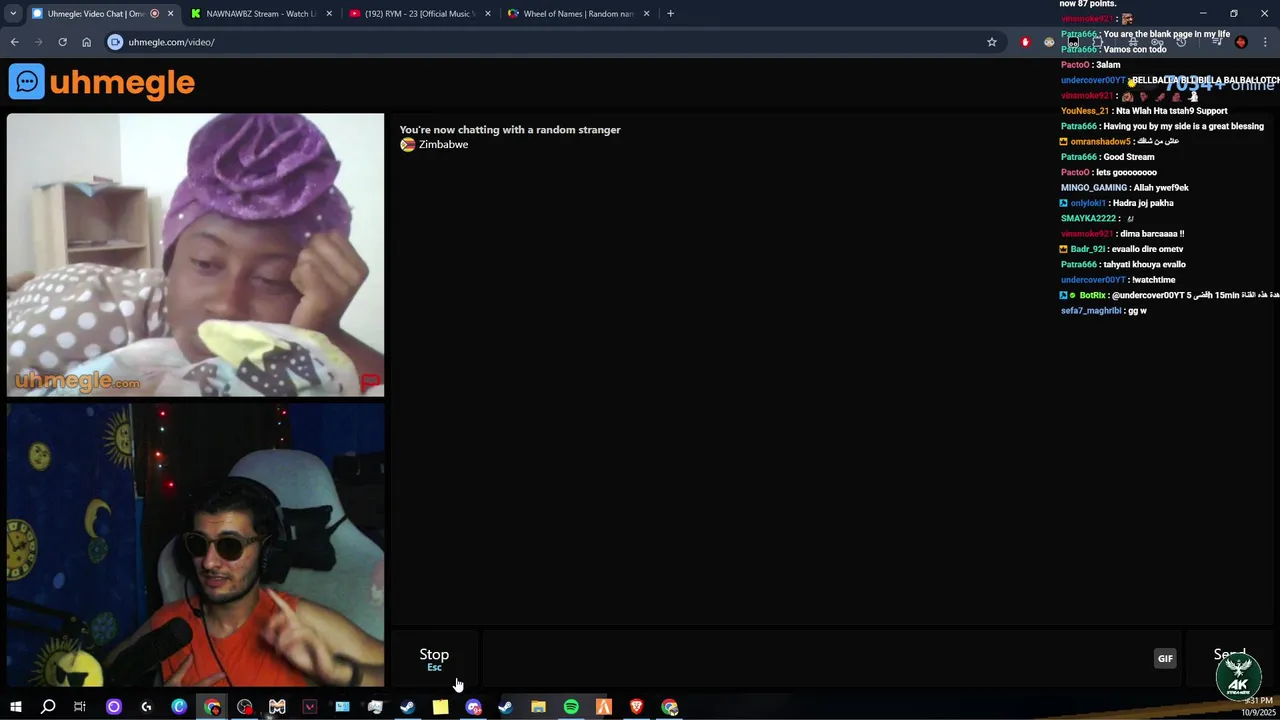Click the taskbar clock showing 4:31 PM
Image resolution: width=1280 pixels, height=720 pixels.
pos(1258,707)
